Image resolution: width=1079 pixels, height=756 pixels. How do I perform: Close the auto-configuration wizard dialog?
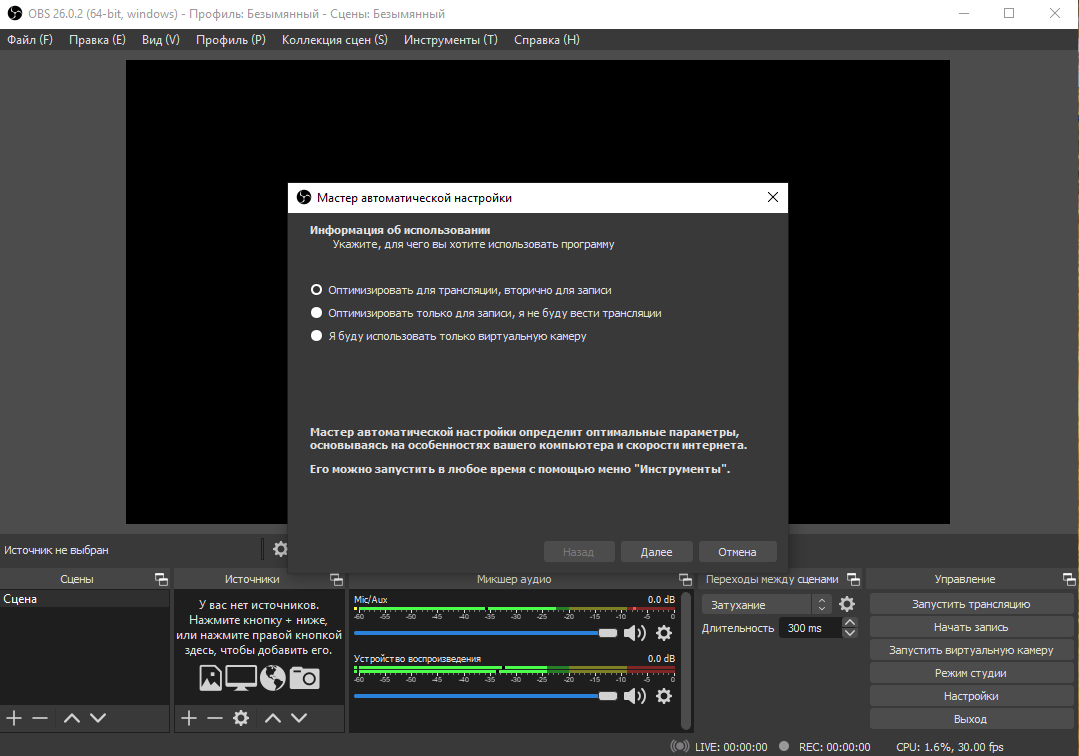click(x=773, y=197)
